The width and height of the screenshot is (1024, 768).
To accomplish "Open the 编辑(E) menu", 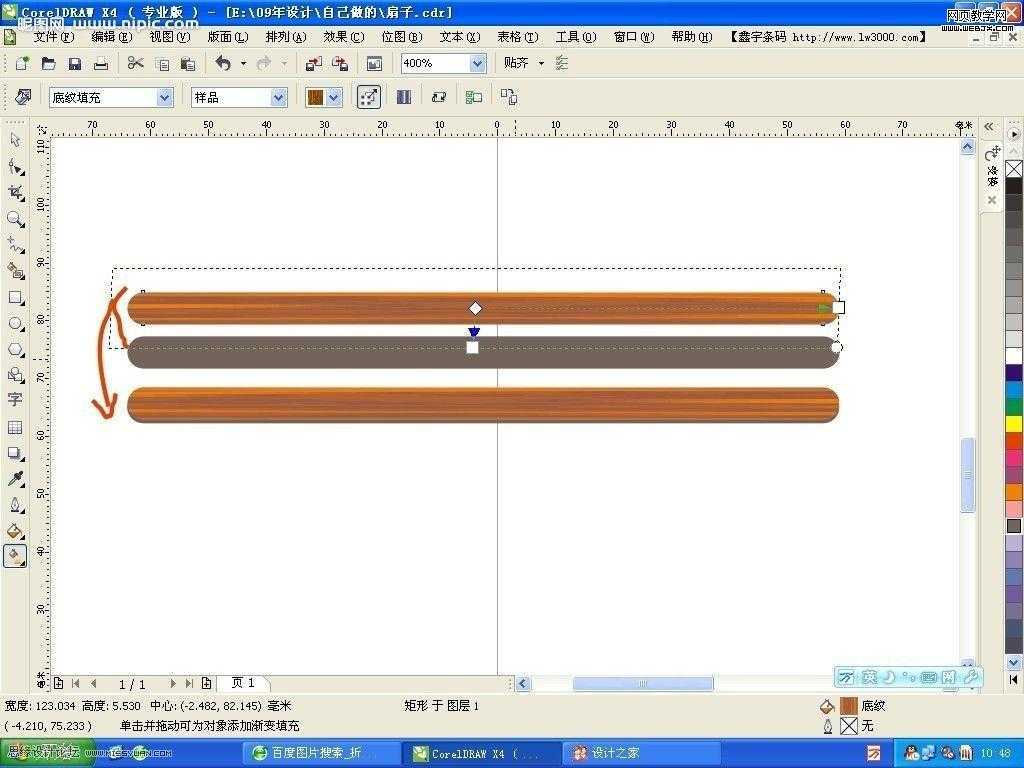I will pyautogui.click(x=112, y=37).
